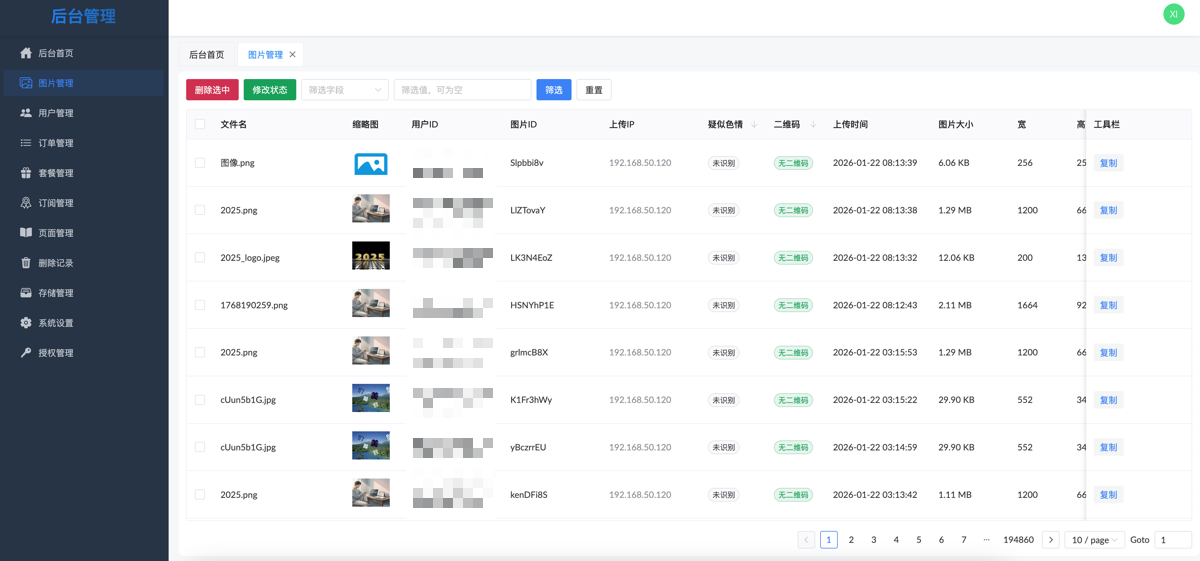Switch to the 后台首页 tab
Viewport: 1200px width, 561px height.
[x=207, y=55]
